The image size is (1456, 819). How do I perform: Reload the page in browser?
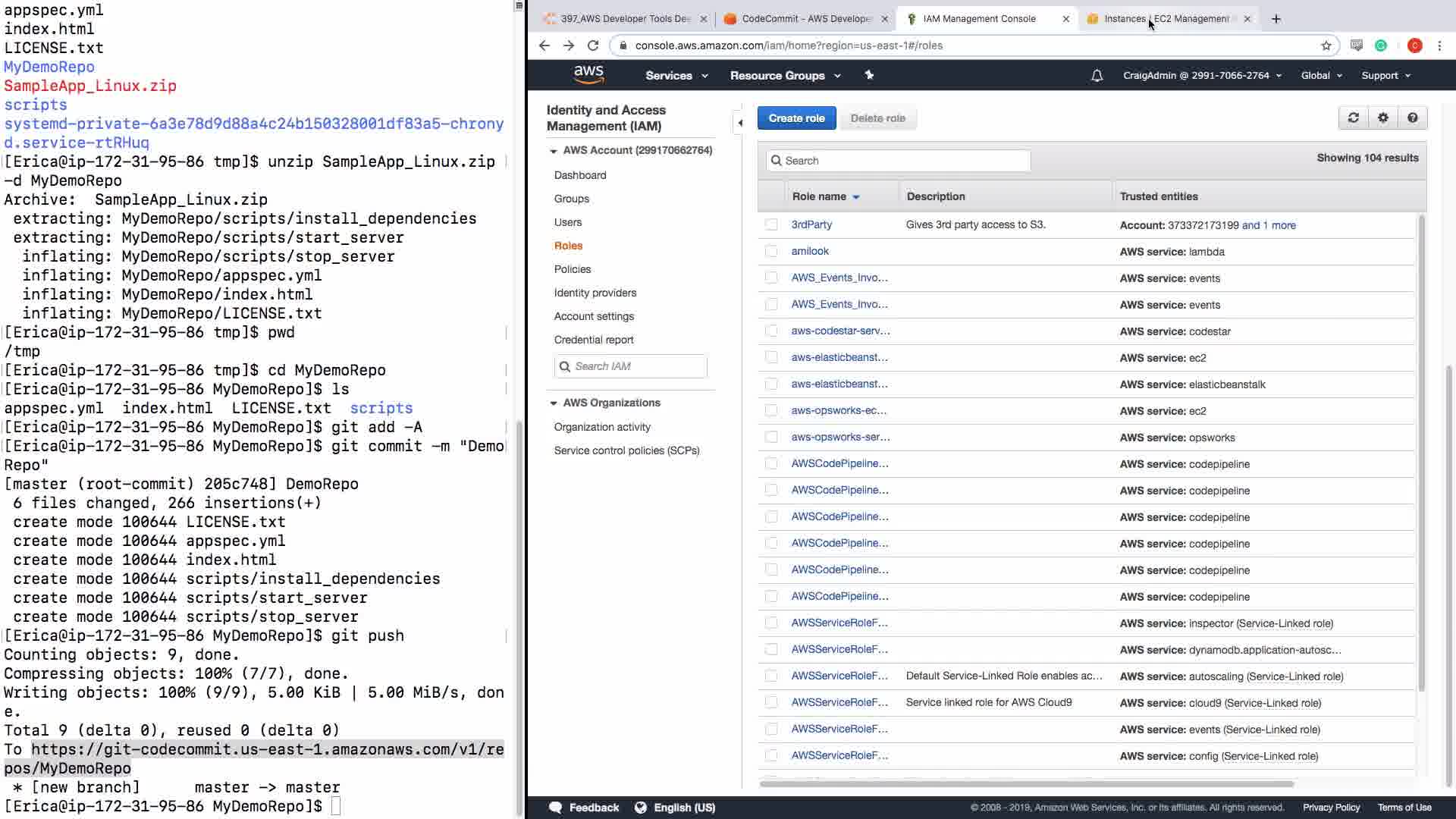click(593, 45)
